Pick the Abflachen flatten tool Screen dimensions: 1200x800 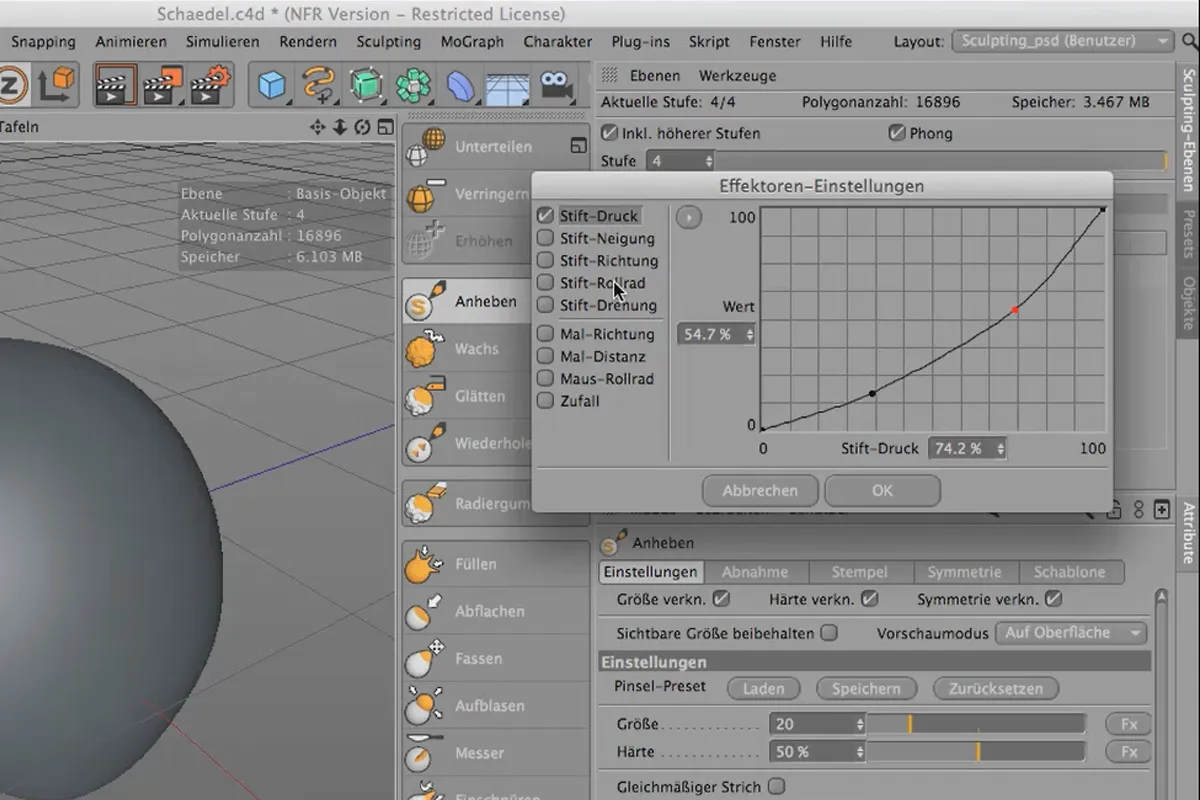pos(489,611)
